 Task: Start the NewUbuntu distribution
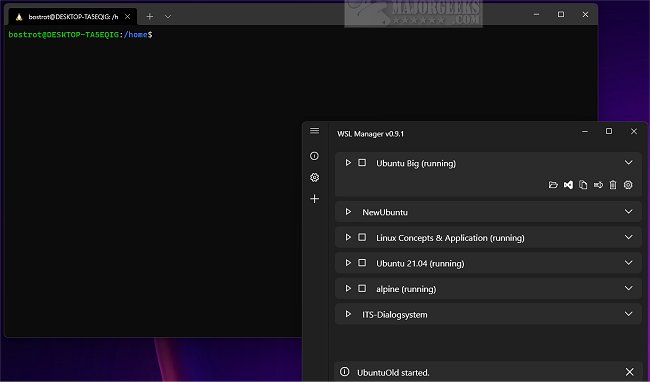point(348,212)
